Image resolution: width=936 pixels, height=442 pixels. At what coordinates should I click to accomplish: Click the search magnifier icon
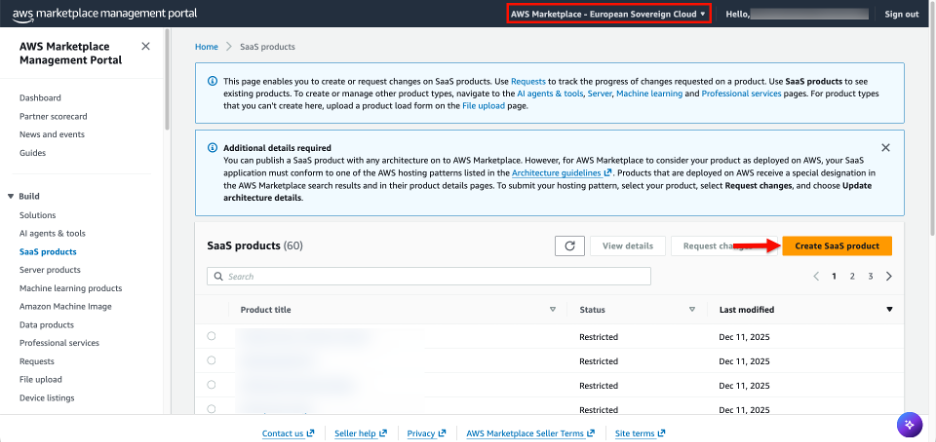pyautogui.click(x=218, y=277)
